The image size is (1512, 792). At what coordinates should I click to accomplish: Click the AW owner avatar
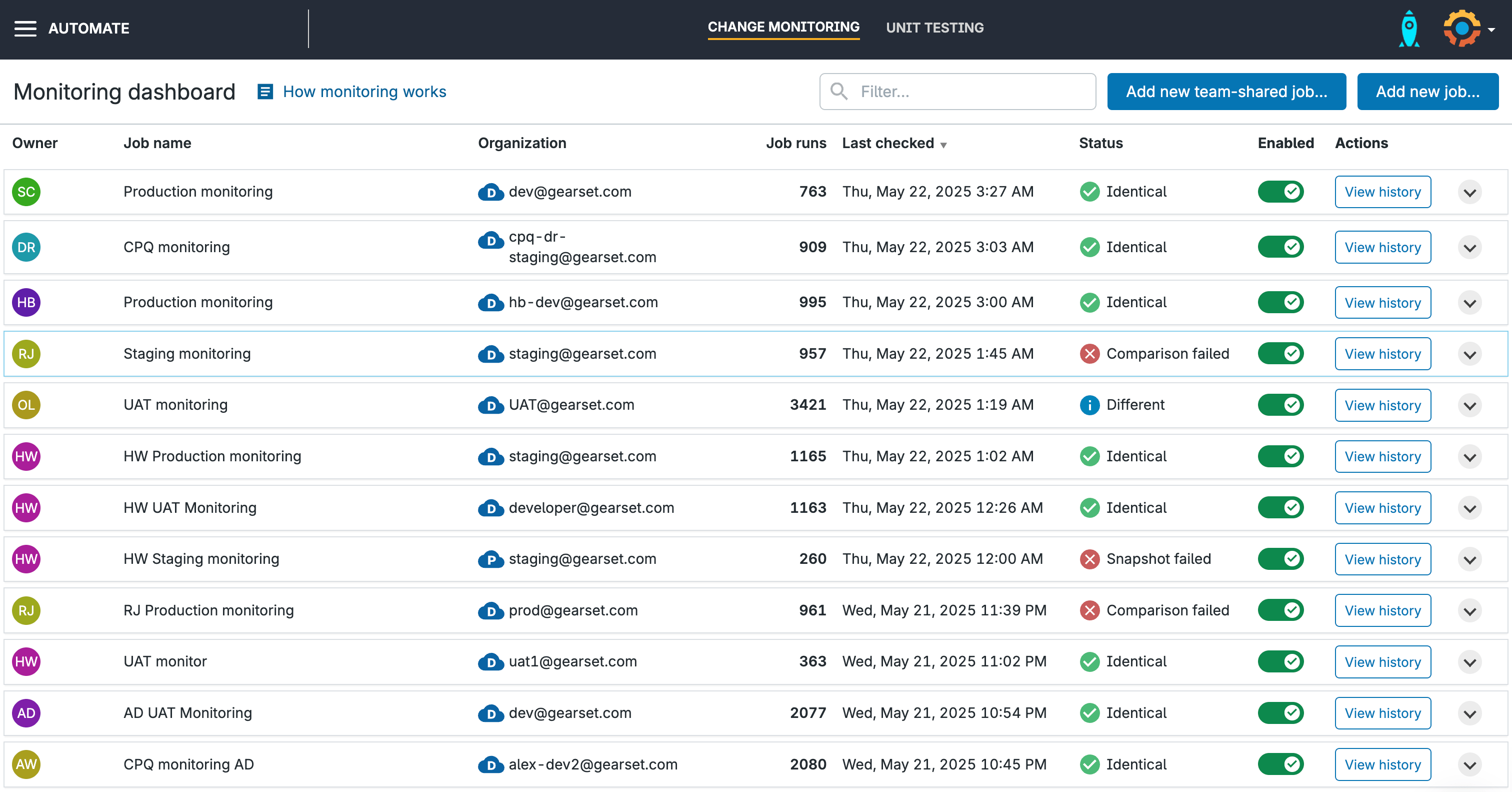(x=26, y=764)
